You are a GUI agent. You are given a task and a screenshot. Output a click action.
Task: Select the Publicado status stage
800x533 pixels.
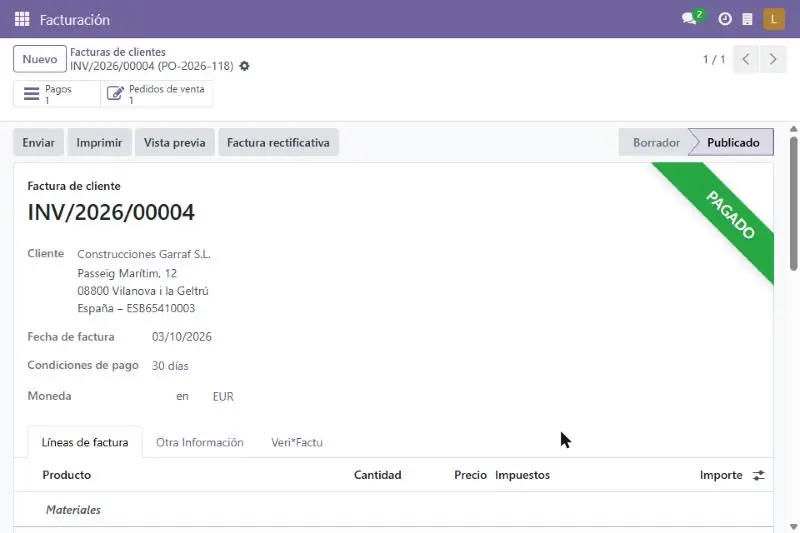[x=733, y=142]
